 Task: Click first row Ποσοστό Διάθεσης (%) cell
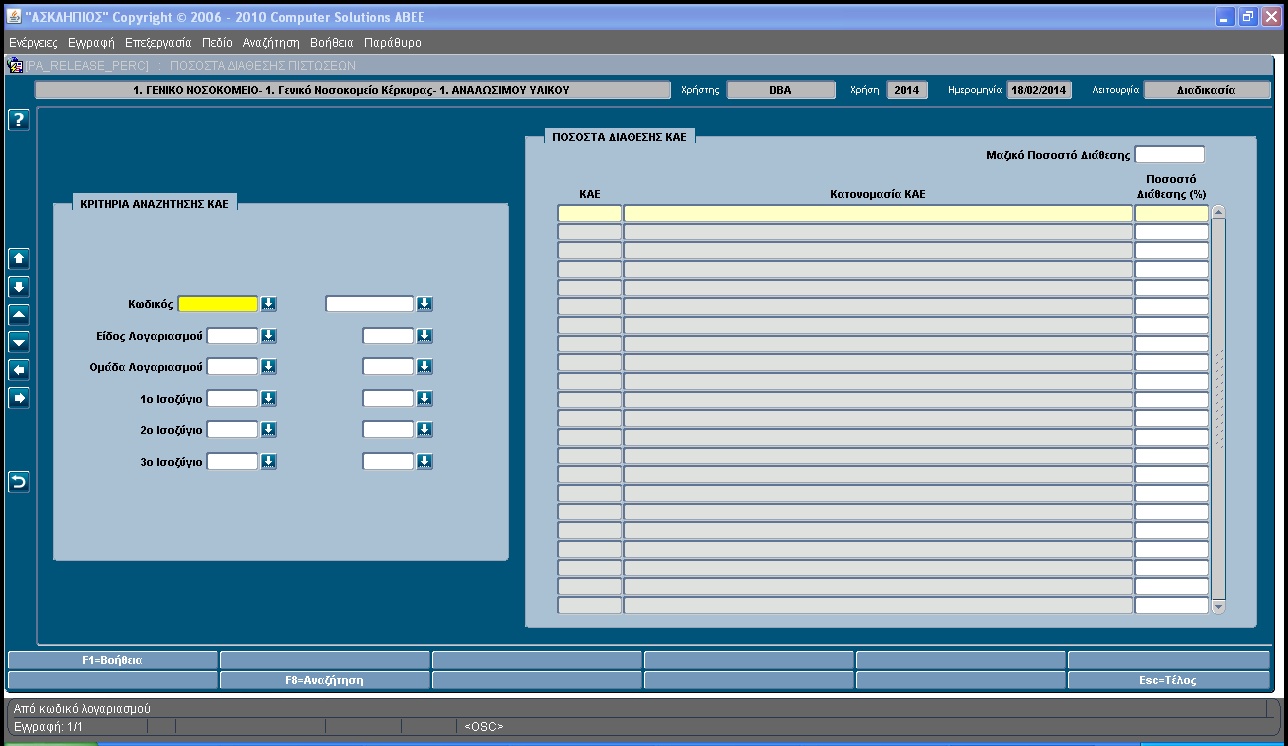[x=1172, y=213]
